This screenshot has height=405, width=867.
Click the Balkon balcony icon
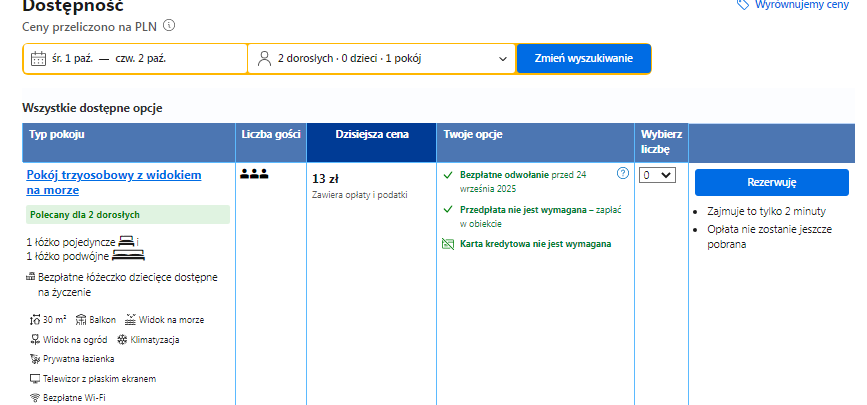pyautogui.click(x=81, y=320)
